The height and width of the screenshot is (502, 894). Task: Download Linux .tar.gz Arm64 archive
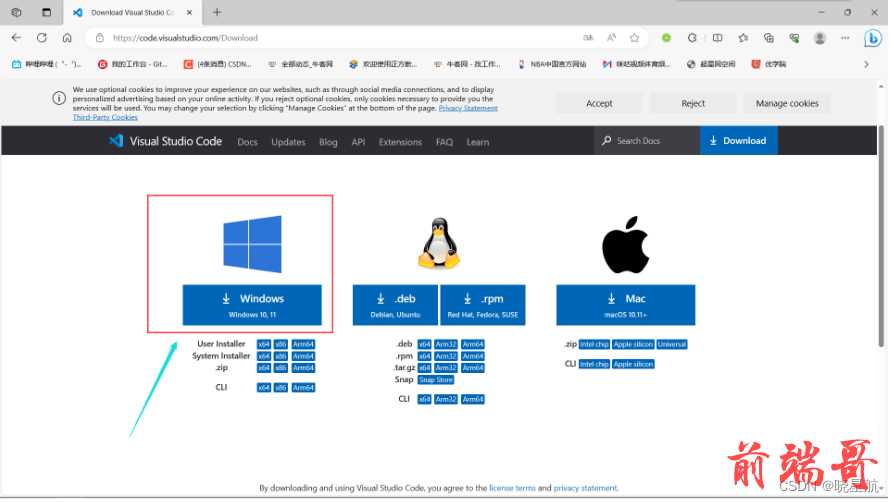click(x=473, y=368)
